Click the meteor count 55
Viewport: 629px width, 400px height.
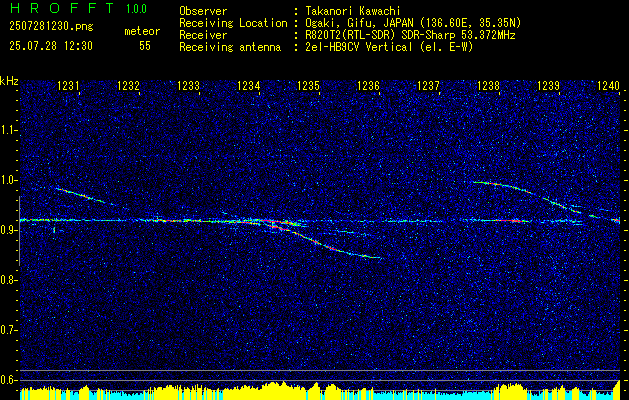(x=145, y=46)
